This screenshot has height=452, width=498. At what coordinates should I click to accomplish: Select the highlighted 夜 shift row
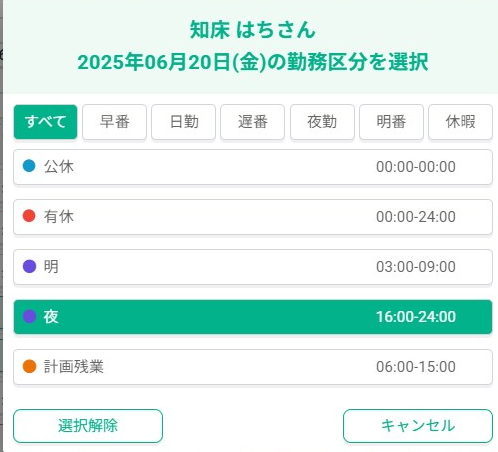pos(253,317)
